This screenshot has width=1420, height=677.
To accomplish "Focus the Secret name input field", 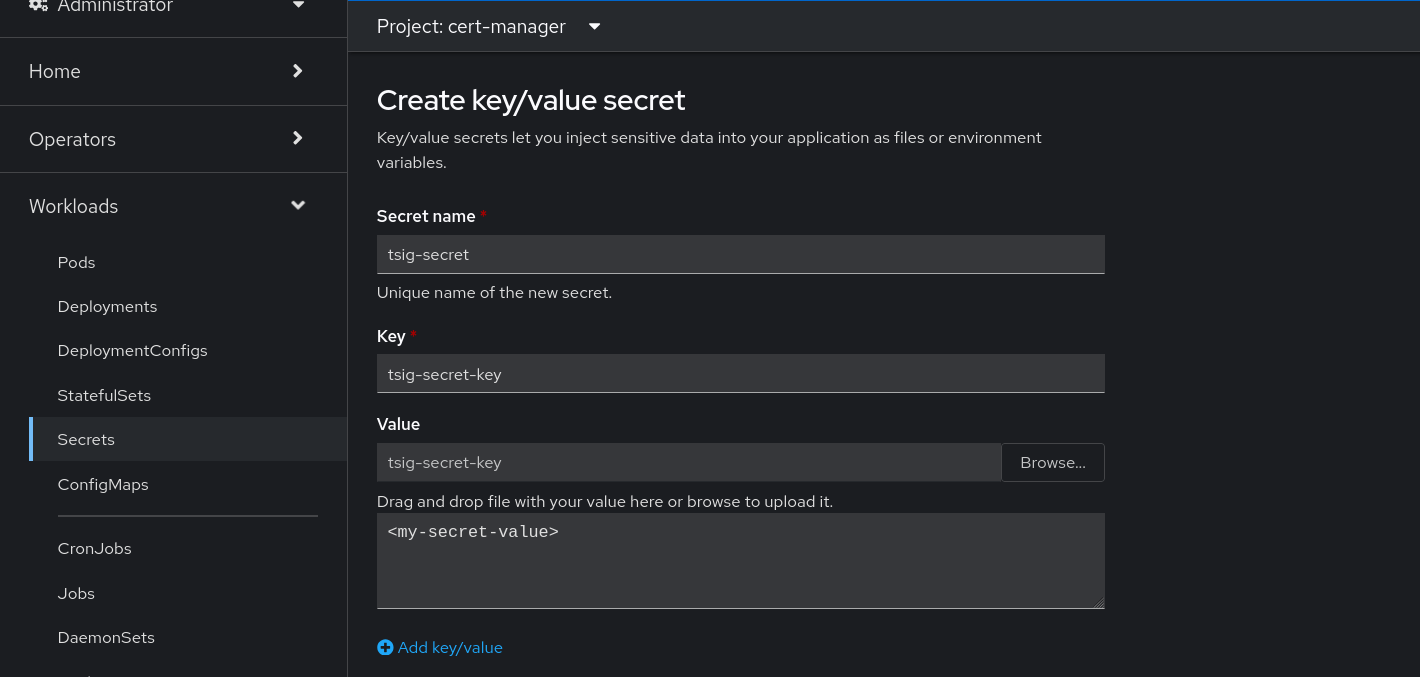I will click(740, 255).
